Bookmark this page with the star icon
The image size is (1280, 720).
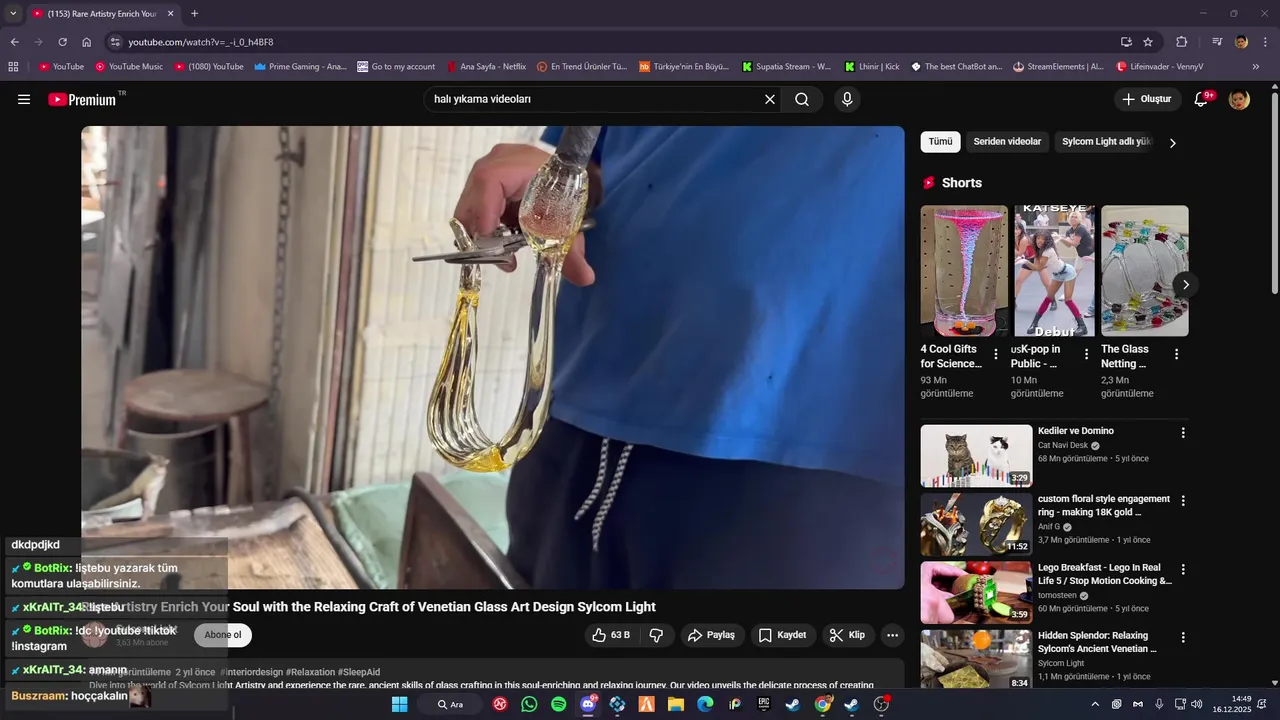(x=1148, y=42)
